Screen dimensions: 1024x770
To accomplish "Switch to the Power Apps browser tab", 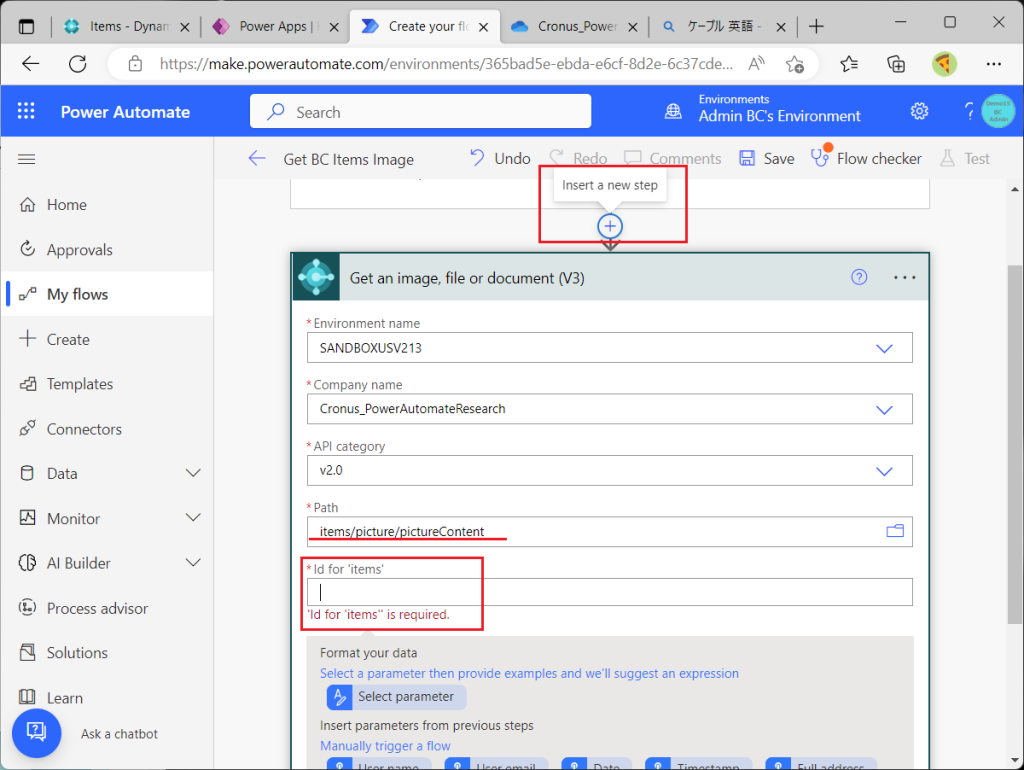I will [276, 27].
